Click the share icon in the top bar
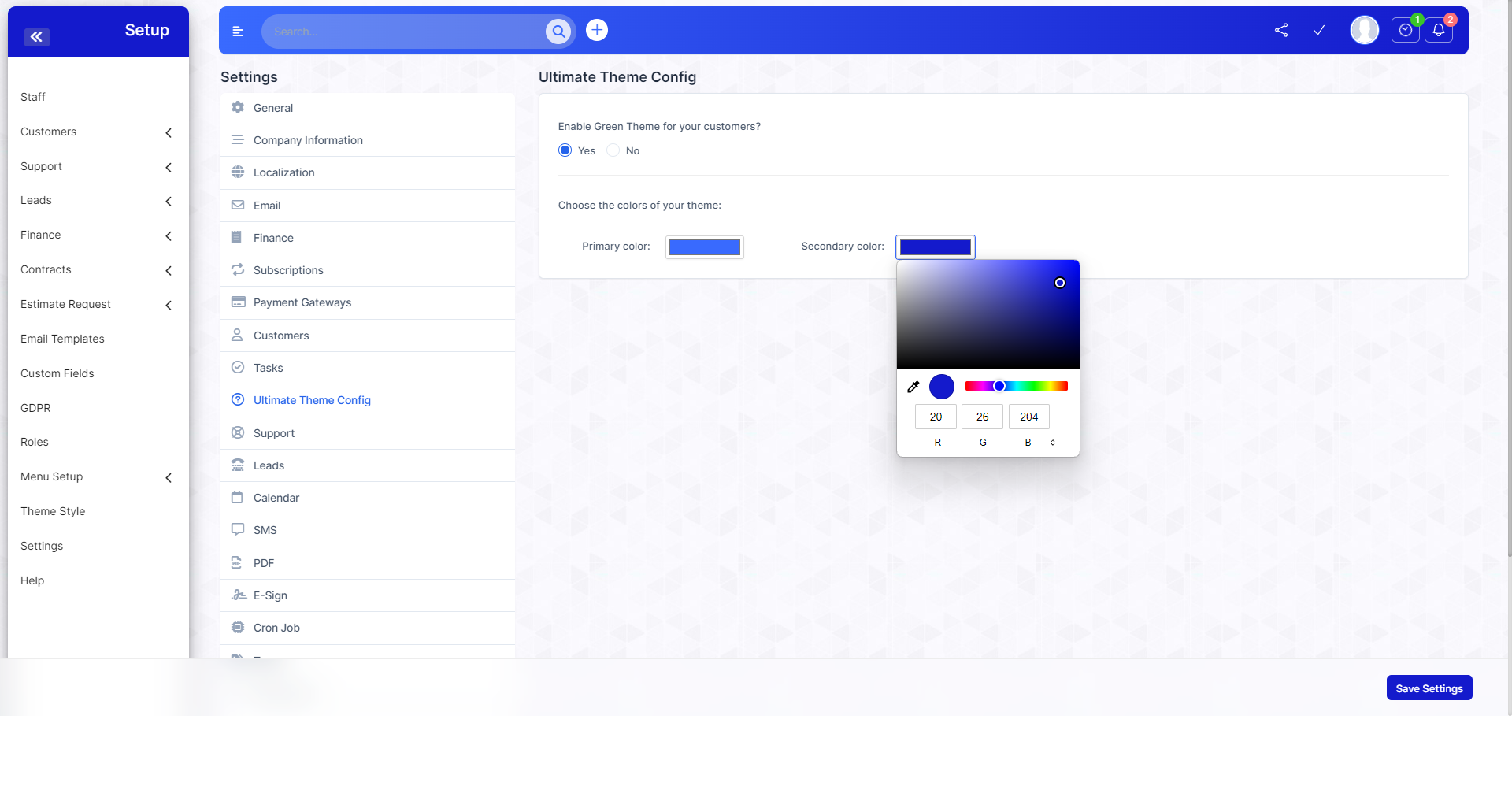 1280,30
